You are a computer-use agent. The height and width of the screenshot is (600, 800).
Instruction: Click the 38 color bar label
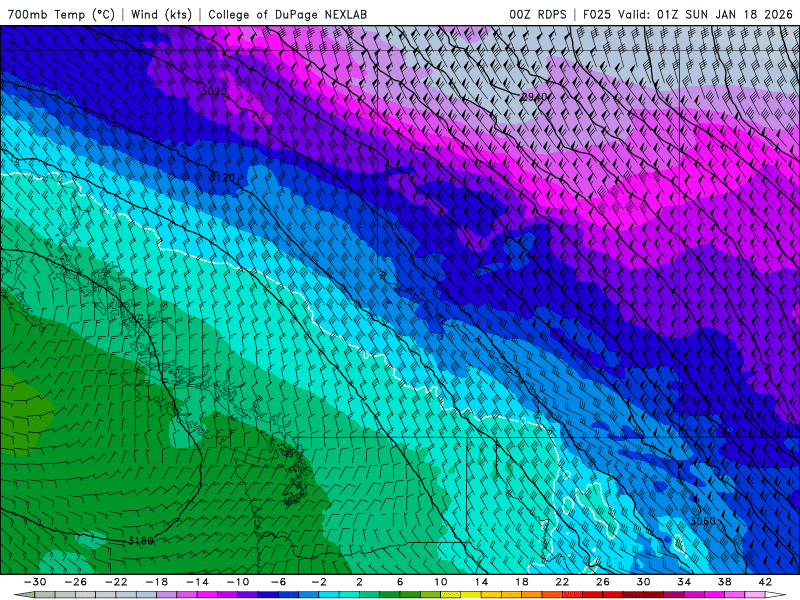[724, 582]
